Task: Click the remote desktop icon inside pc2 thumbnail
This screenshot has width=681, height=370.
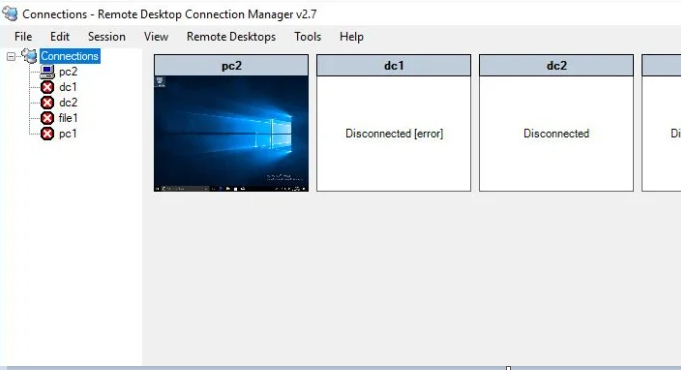Action: tap(160, 82)
